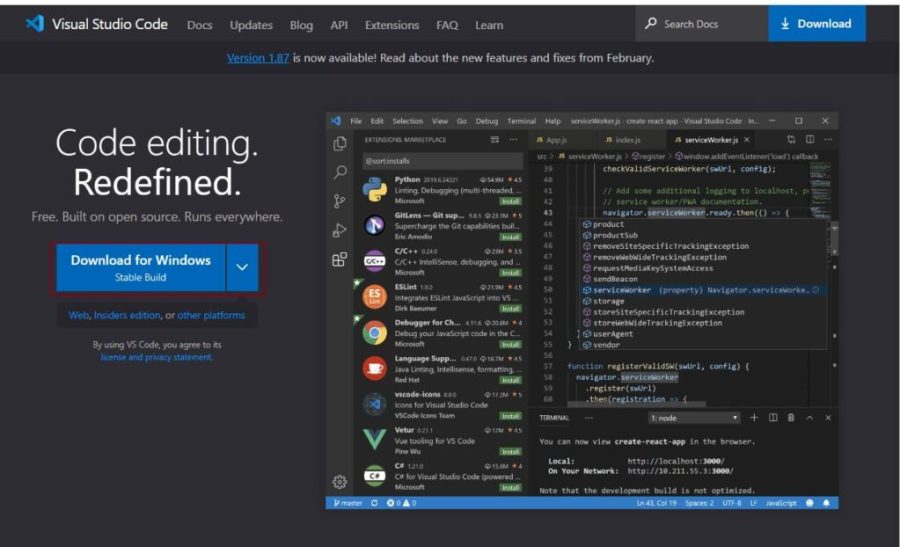The height and width of the screenshot is (547, 900).
Task: Click the master branch status bar item
Action: pos(347,503)
